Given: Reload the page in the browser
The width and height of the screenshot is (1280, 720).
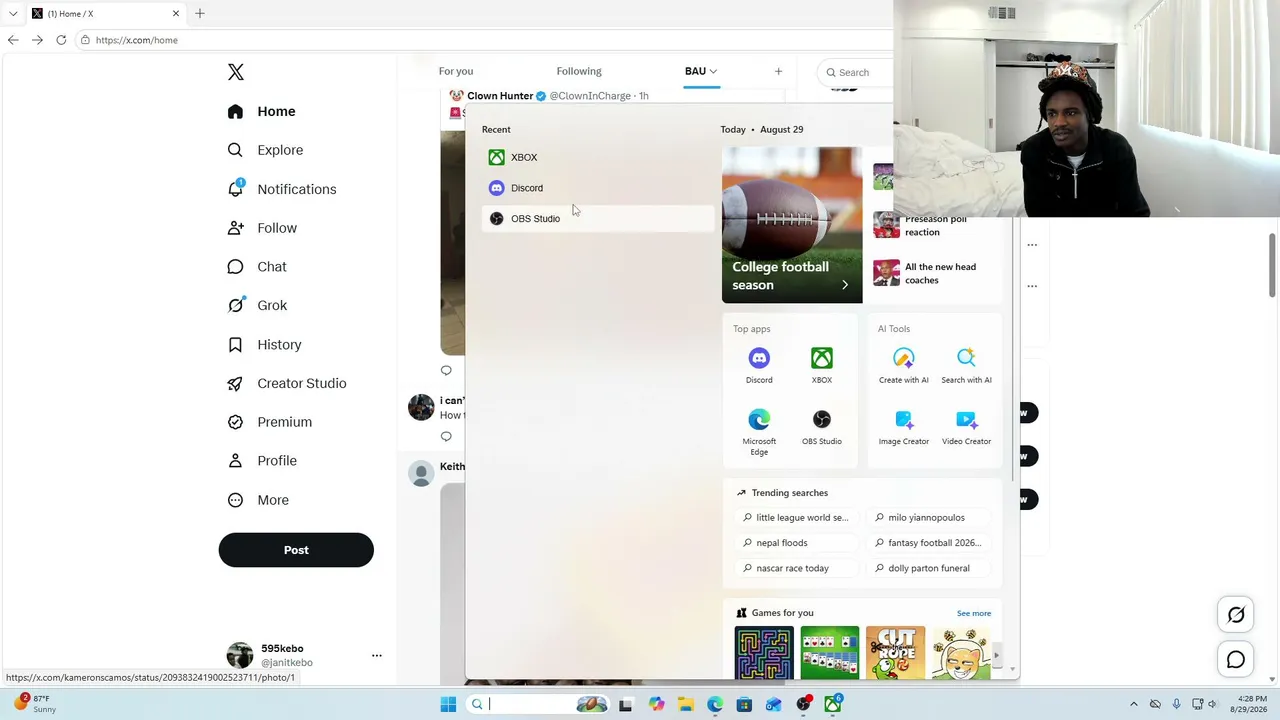Looking at the screenshot, I should [61, 40].
